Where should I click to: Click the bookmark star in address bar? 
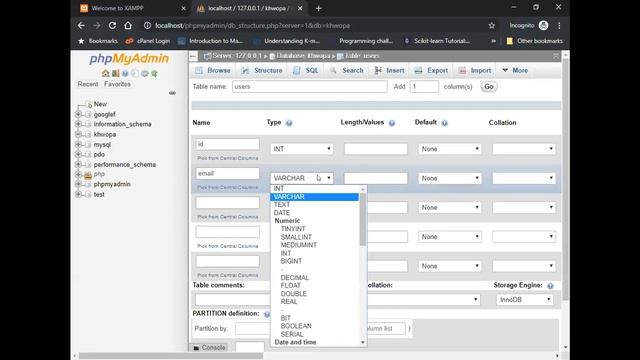tap(492, 25)
